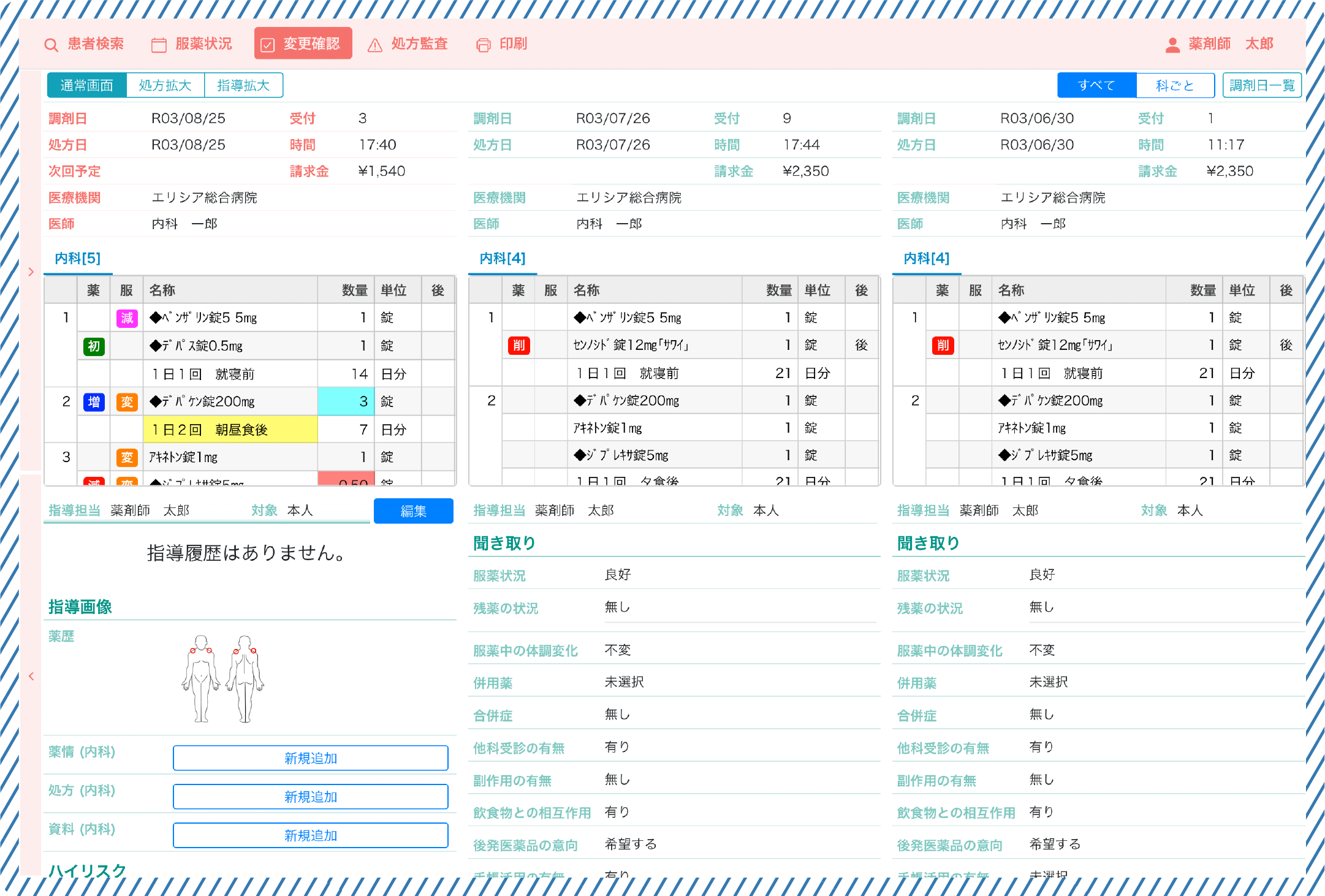Click the red highlighted 0.50 quantity cell

coord(346,479)
